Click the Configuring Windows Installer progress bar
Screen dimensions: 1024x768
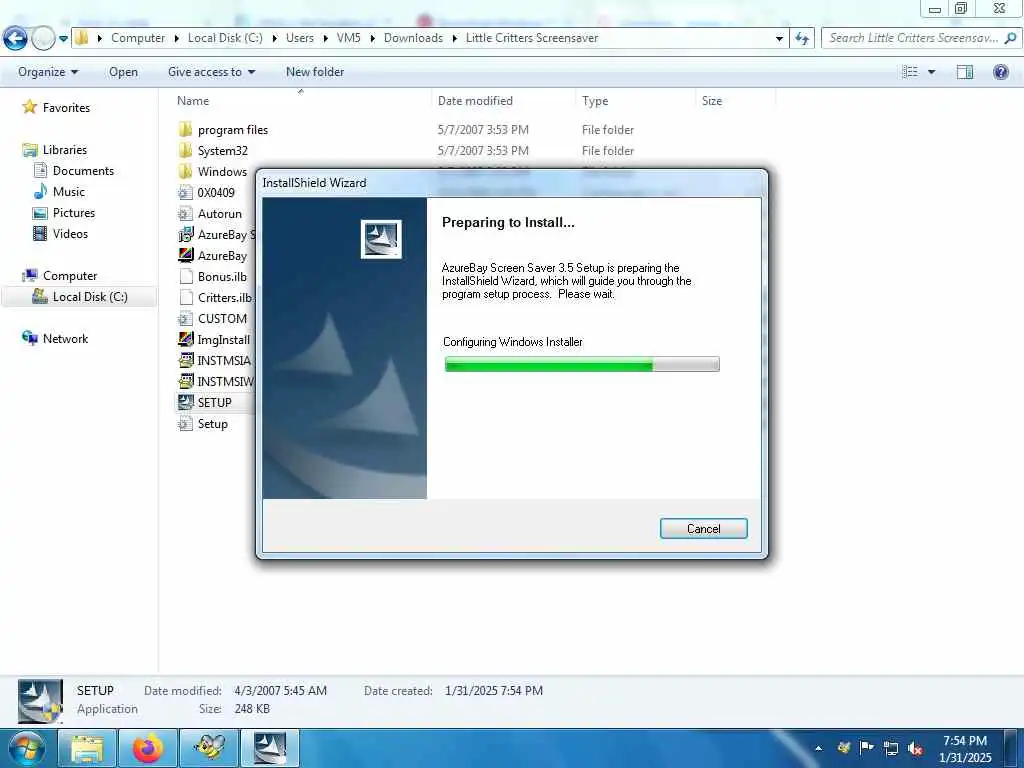[582, 364]
